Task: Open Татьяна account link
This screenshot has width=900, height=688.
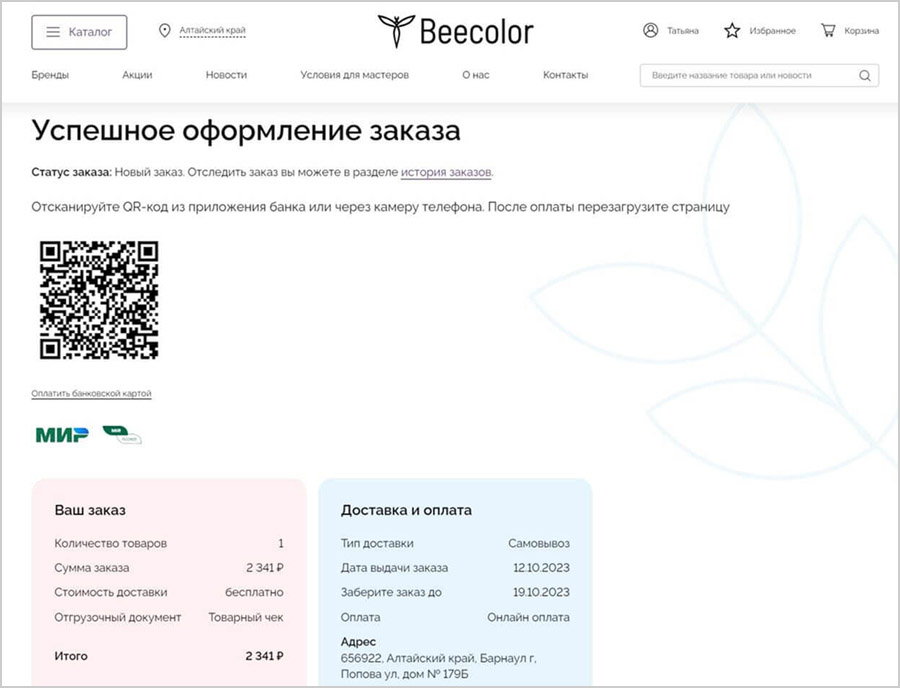Action: [682, 31]
